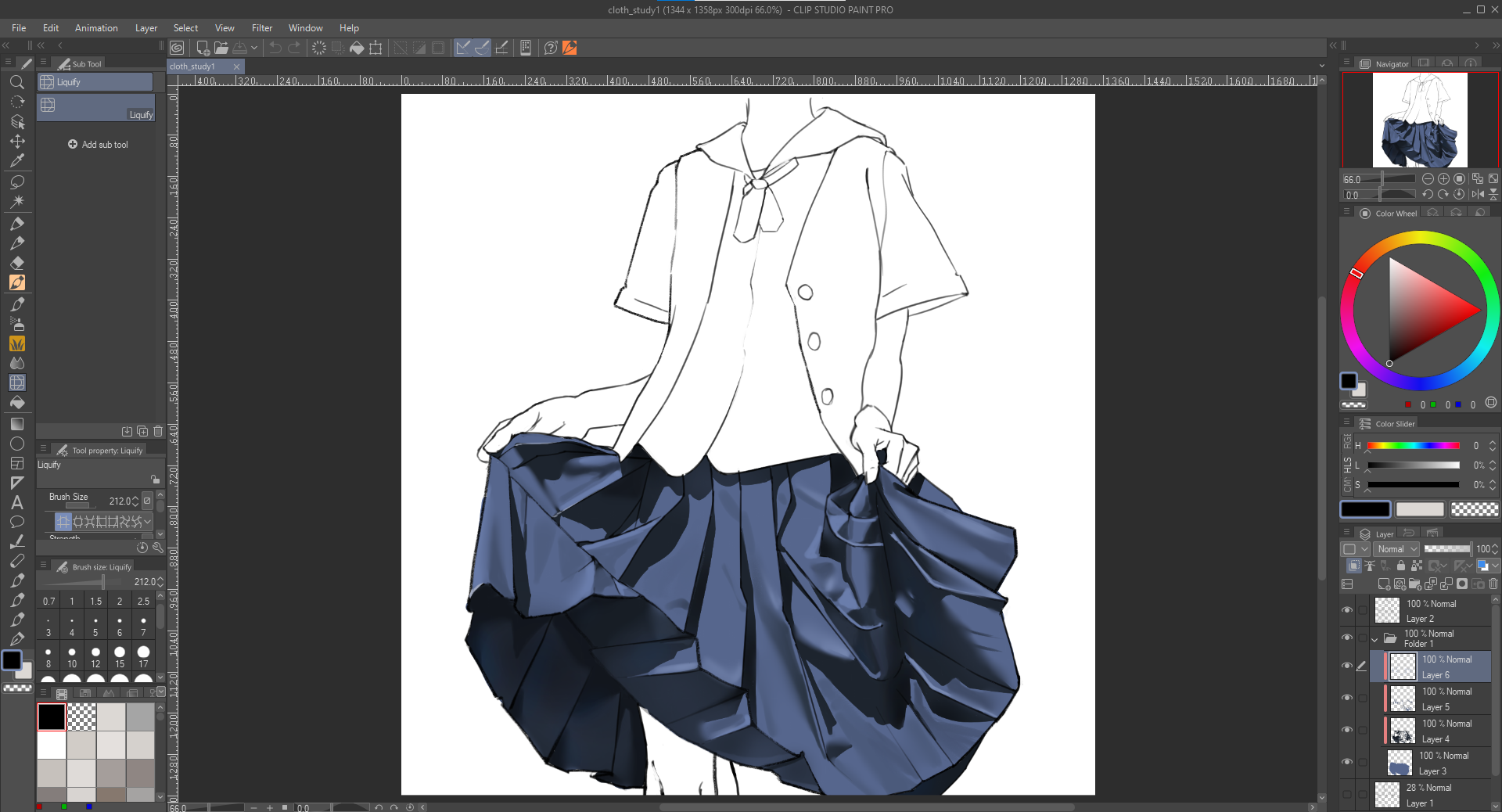Open the save options dropdown arrow

(254, 48)
